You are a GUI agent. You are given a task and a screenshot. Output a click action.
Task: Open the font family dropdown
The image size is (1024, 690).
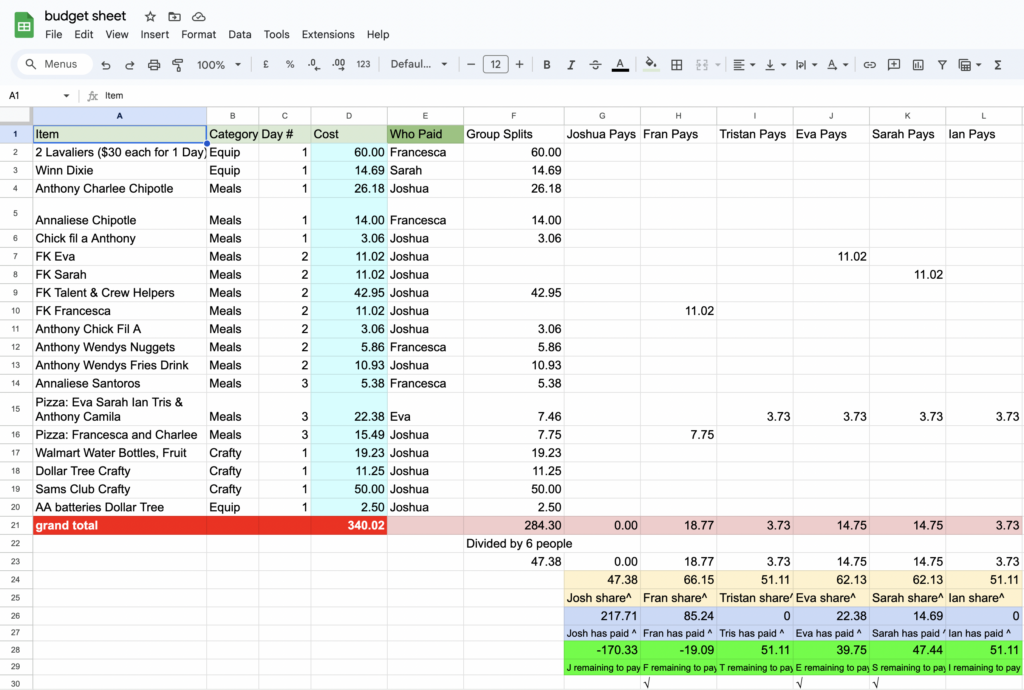tap(419, 65)
